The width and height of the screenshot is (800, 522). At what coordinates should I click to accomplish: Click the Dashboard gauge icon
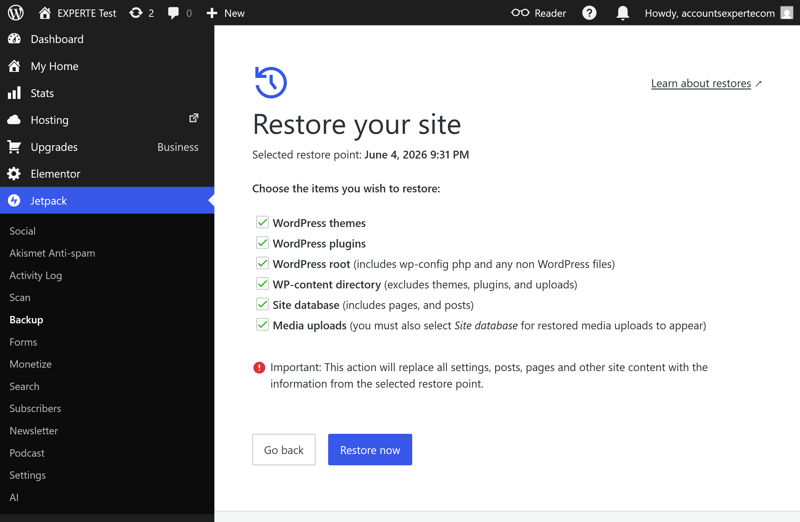click(14, 39)
